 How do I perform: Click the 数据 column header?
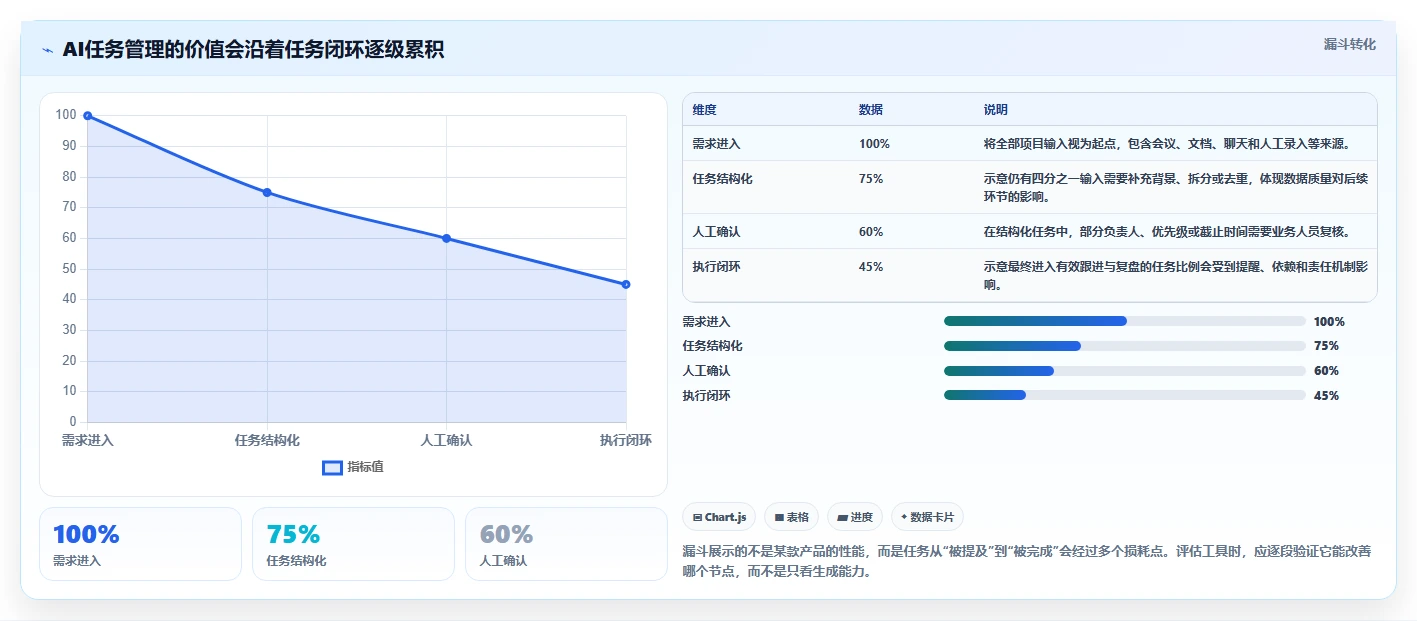click(x=871, y=110)
